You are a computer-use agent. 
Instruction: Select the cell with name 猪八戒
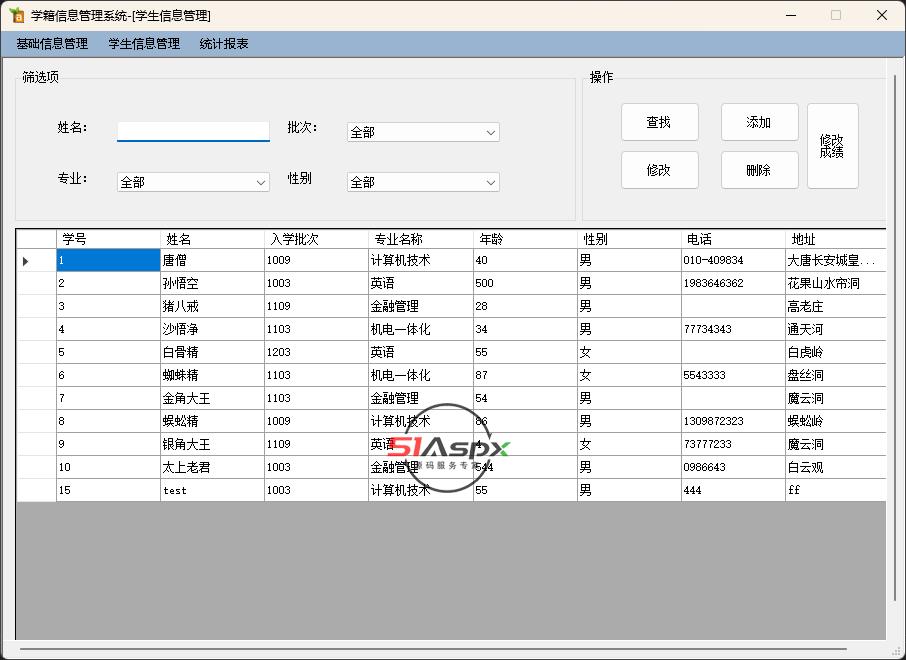point(212,306)
